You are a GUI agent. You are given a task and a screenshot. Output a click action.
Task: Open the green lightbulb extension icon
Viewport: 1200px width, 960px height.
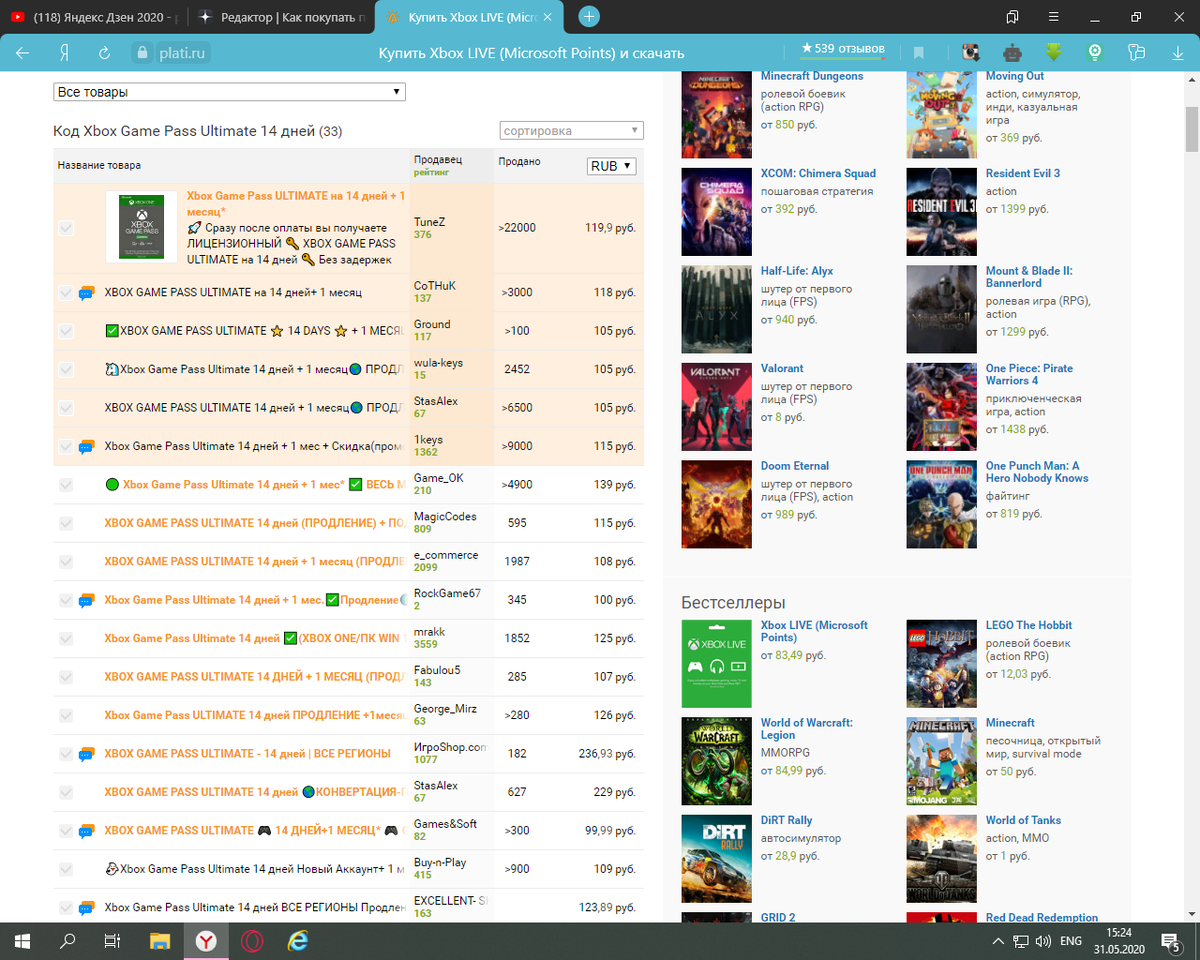[x=1095, y=52]
